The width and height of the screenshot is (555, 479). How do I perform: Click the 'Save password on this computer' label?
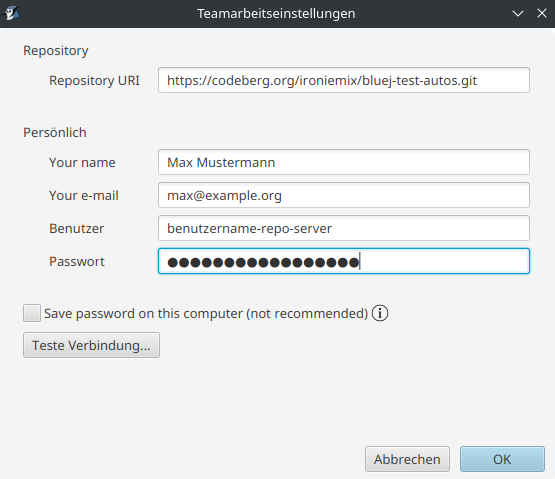pyautogui.click(x=206, y=313)
